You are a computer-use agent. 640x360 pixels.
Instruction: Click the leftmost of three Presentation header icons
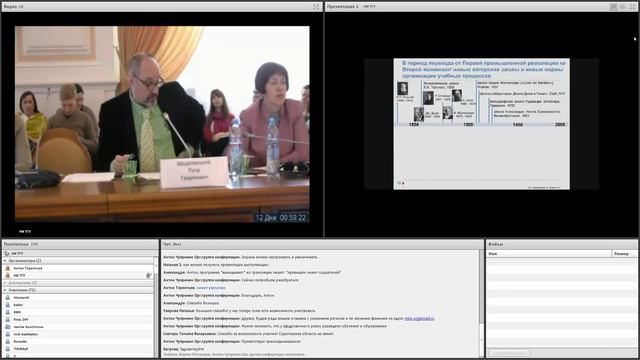(613, 7)
